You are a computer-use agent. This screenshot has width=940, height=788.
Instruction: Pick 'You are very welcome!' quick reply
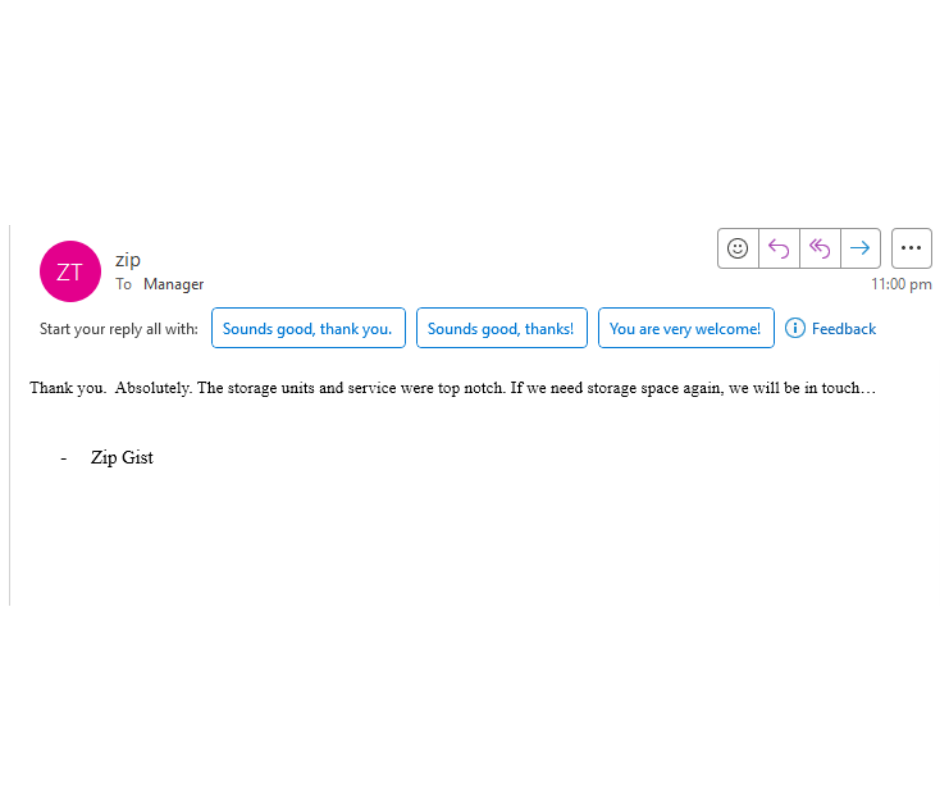pyautogui.click(x=685, y=328)
